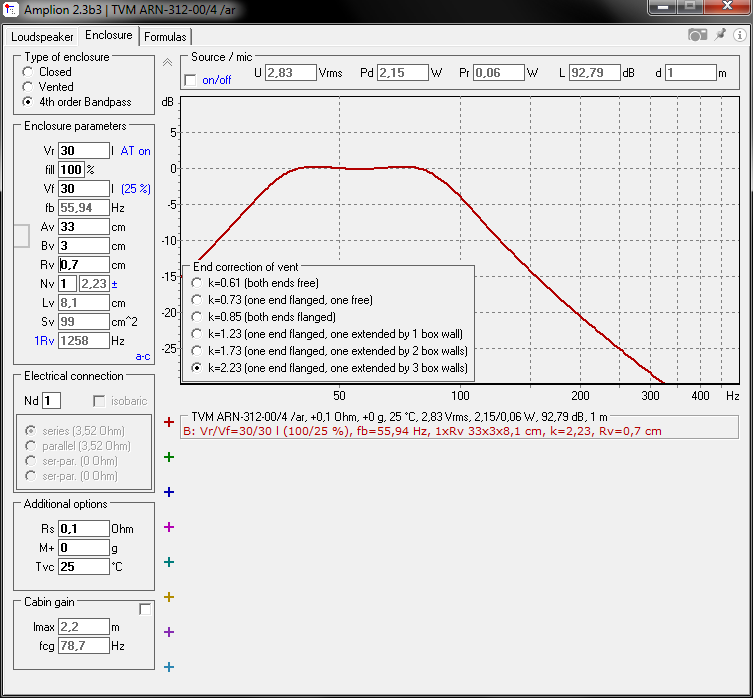Open the Formulas tab
This screenshot has height=698, width=753.
coord(165,37)
